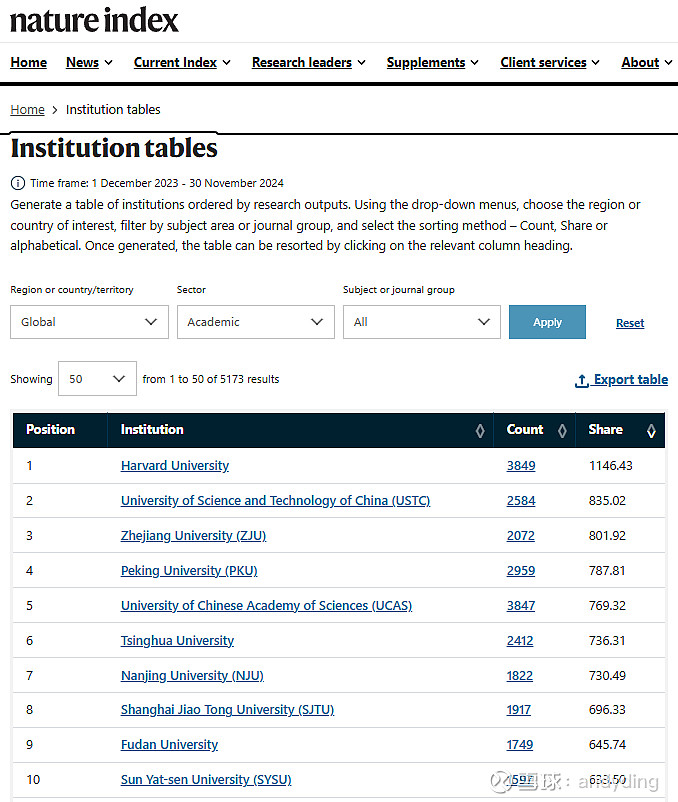Image resolution: width=678 pixels, height=802 pixels.
Task: Sort table by Count column arrows
Action: coord(562,430)
